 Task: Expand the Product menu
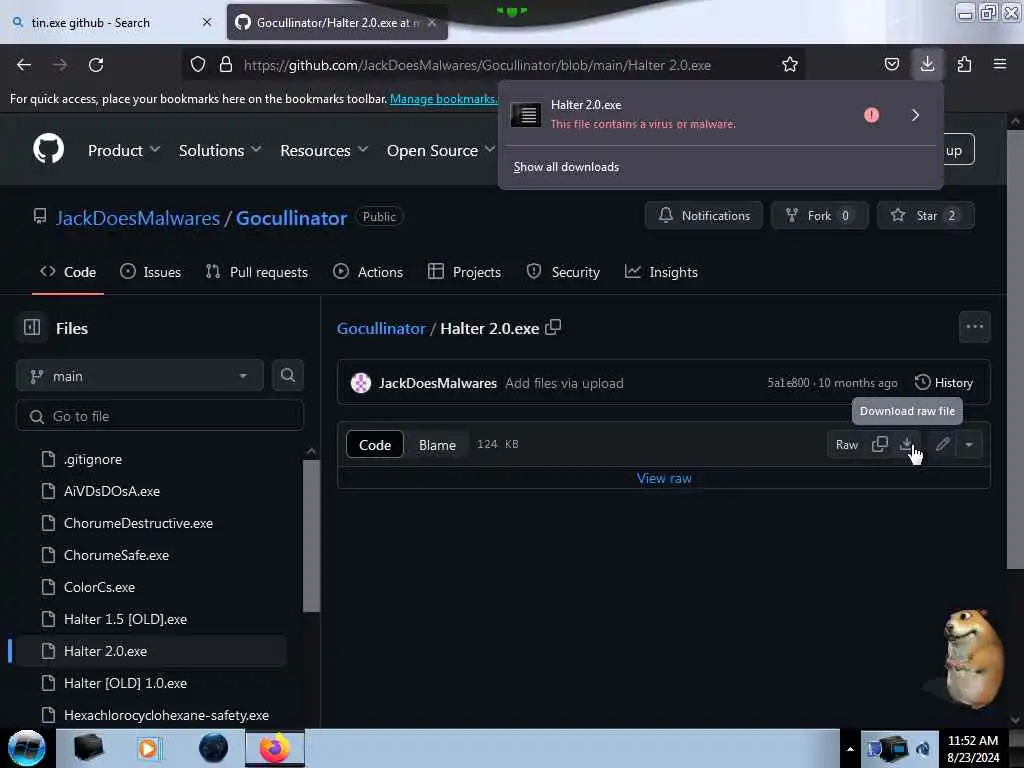(124, 150)
